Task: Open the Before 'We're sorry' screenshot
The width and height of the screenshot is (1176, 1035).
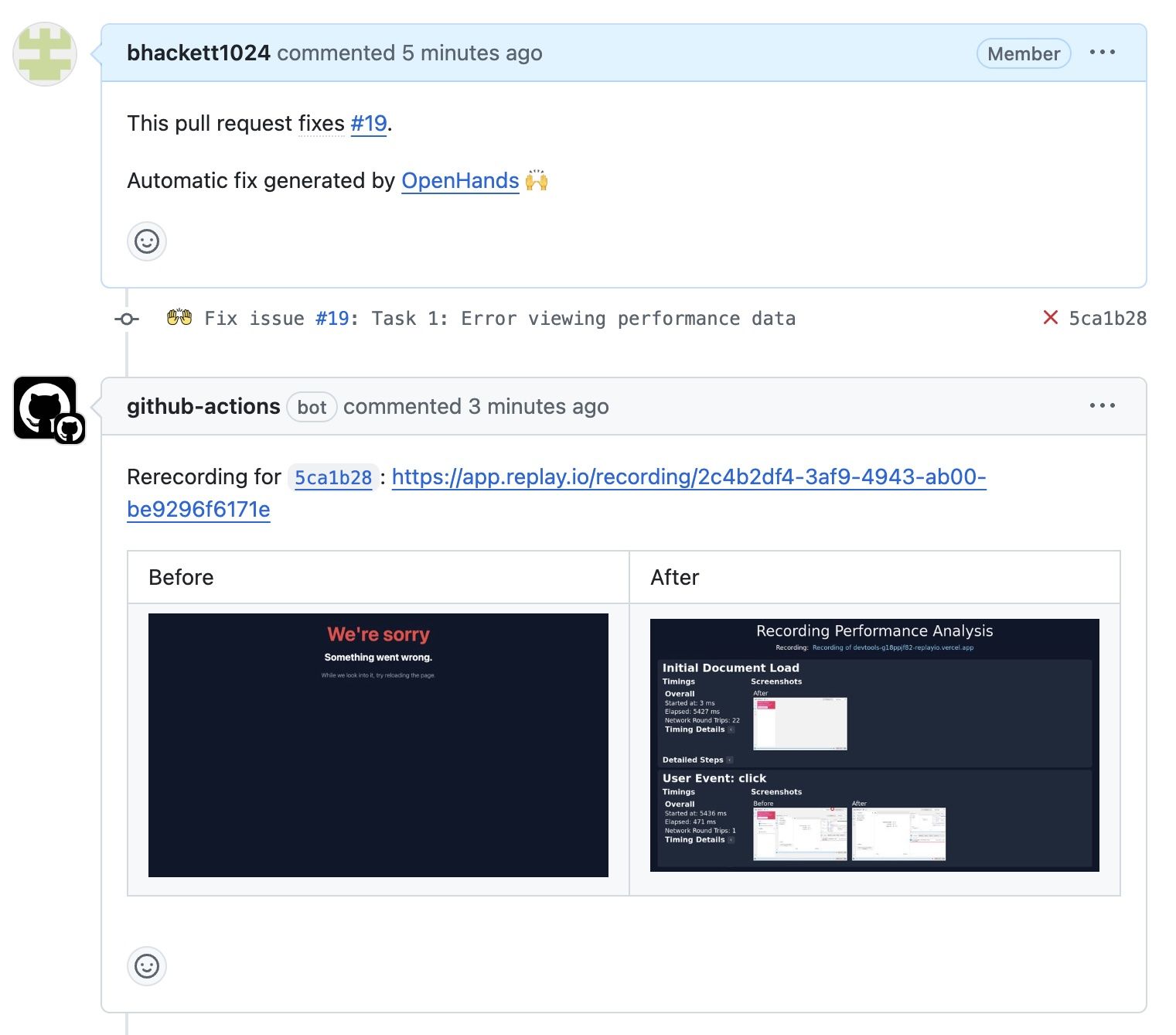Action: pyautogui.click(x=378, y=745)
